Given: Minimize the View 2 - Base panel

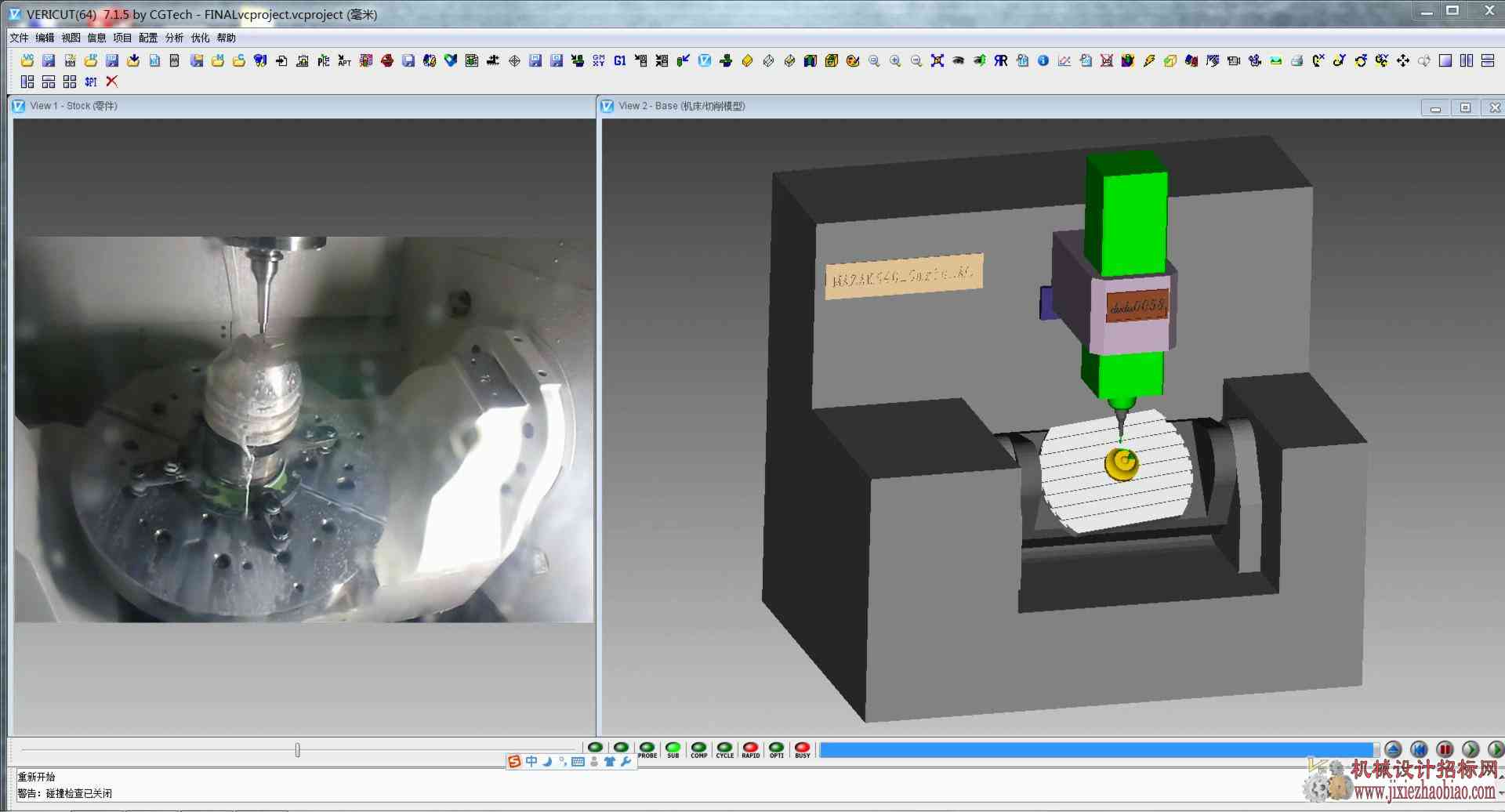Looking at the screenshot, I should [1435, 108].
